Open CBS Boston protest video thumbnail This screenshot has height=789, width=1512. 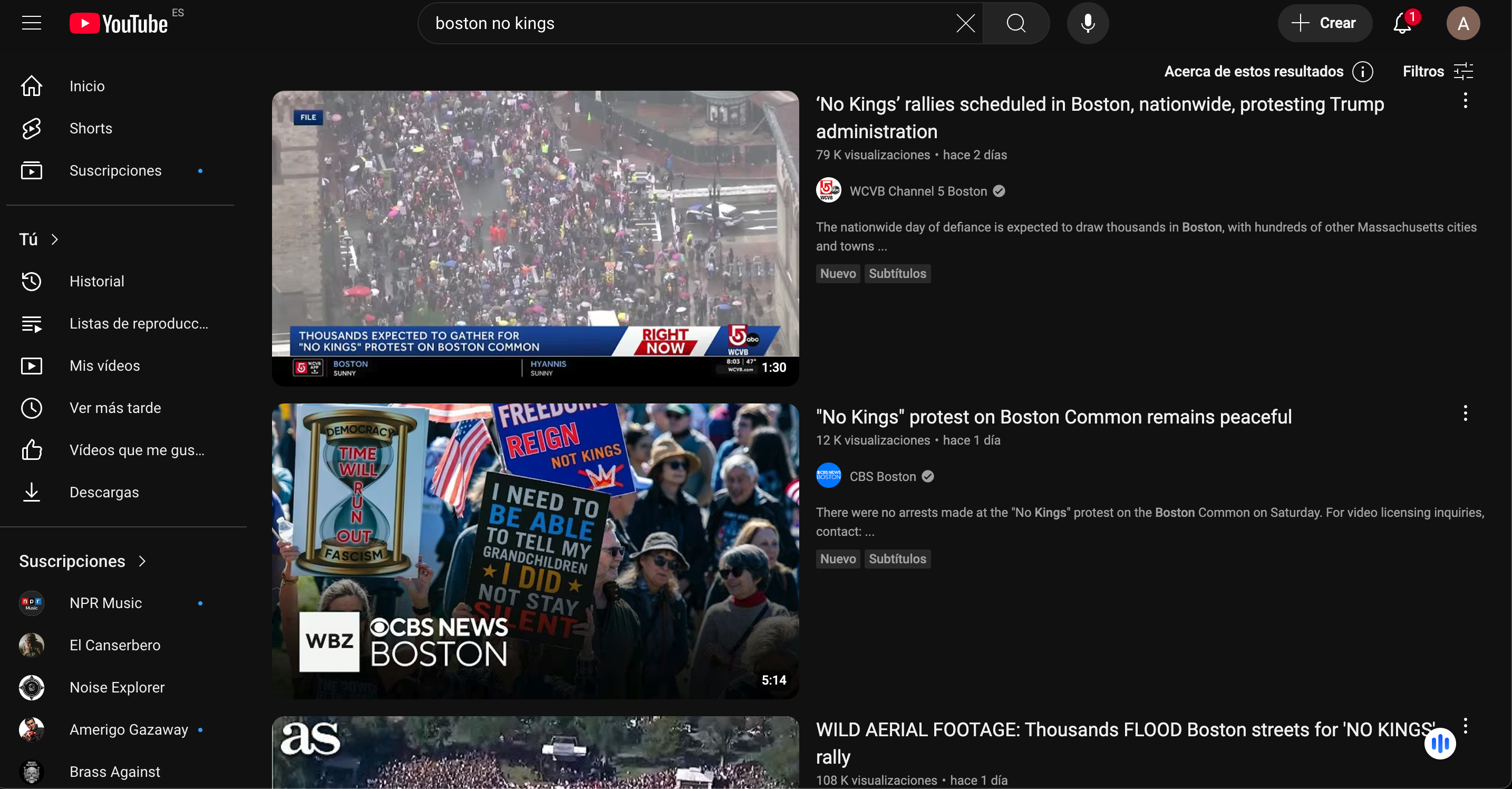pos(535,551)
